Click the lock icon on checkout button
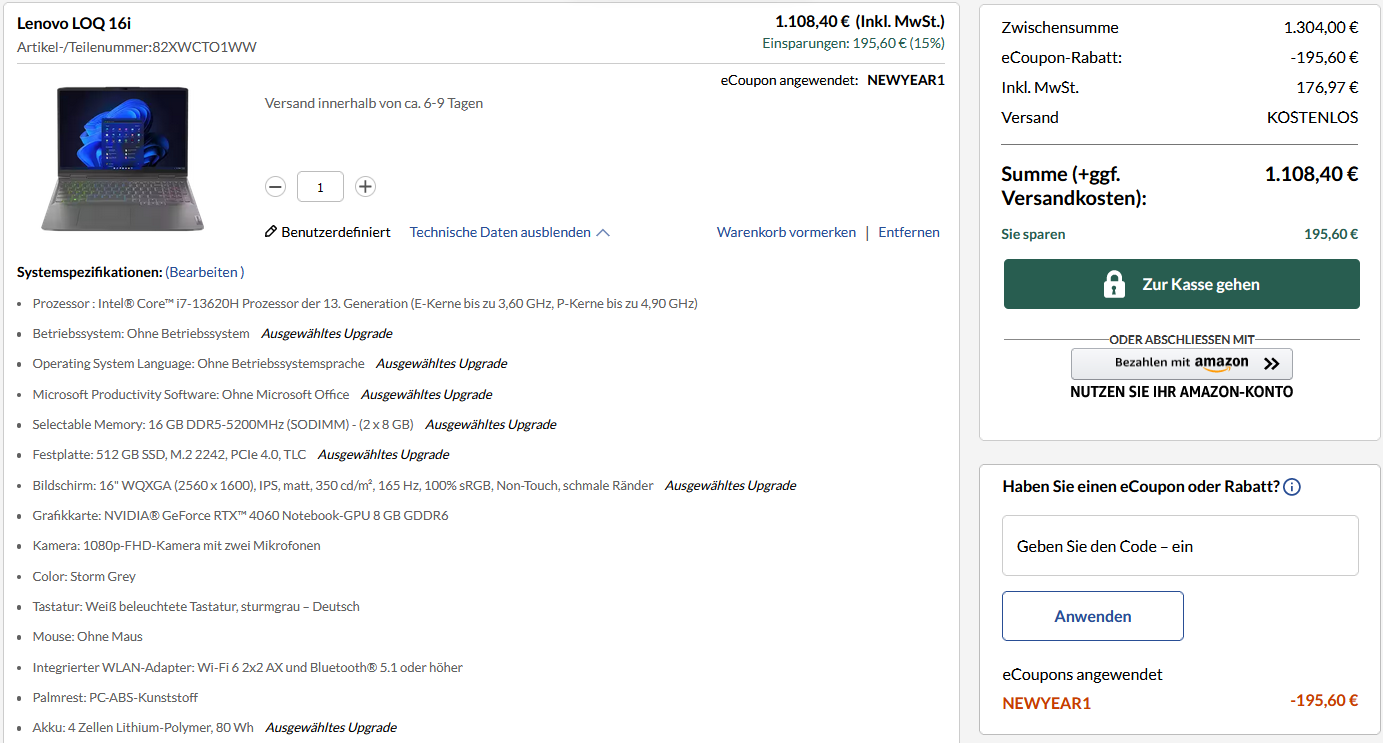The width and height of the screenshot is (1383, 743). 1115,283
